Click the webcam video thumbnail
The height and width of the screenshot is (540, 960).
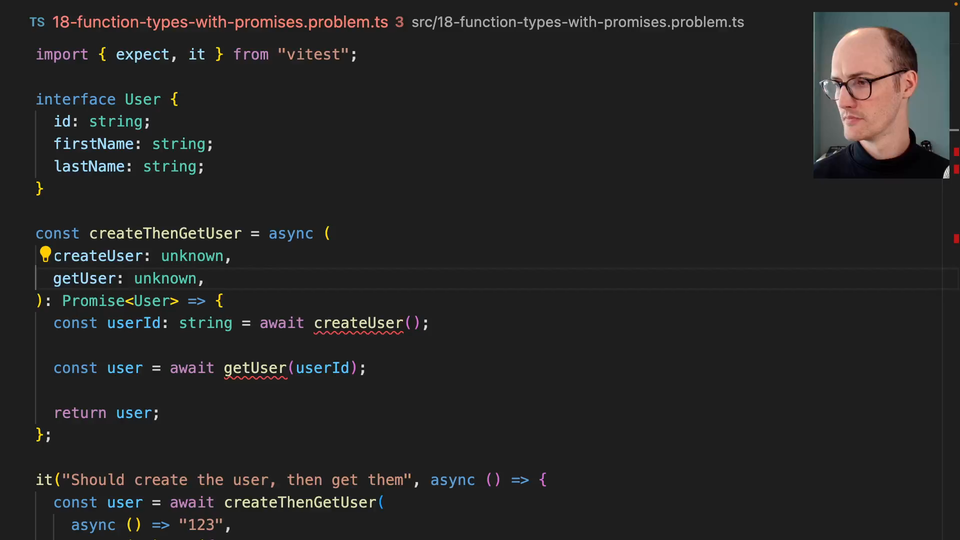pos(880,95)
